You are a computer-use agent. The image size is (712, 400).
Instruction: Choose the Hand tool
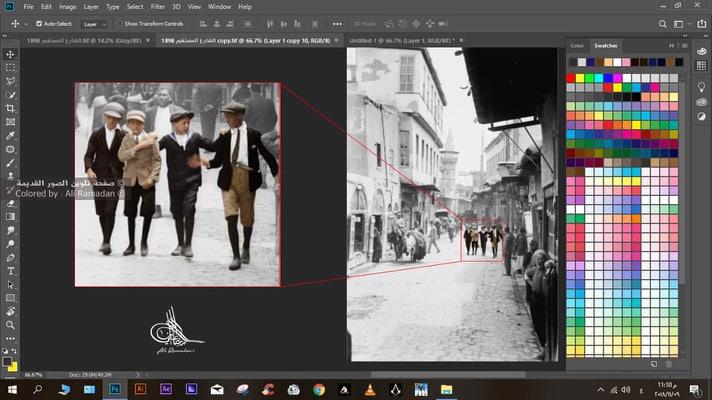tap(11, 311)
